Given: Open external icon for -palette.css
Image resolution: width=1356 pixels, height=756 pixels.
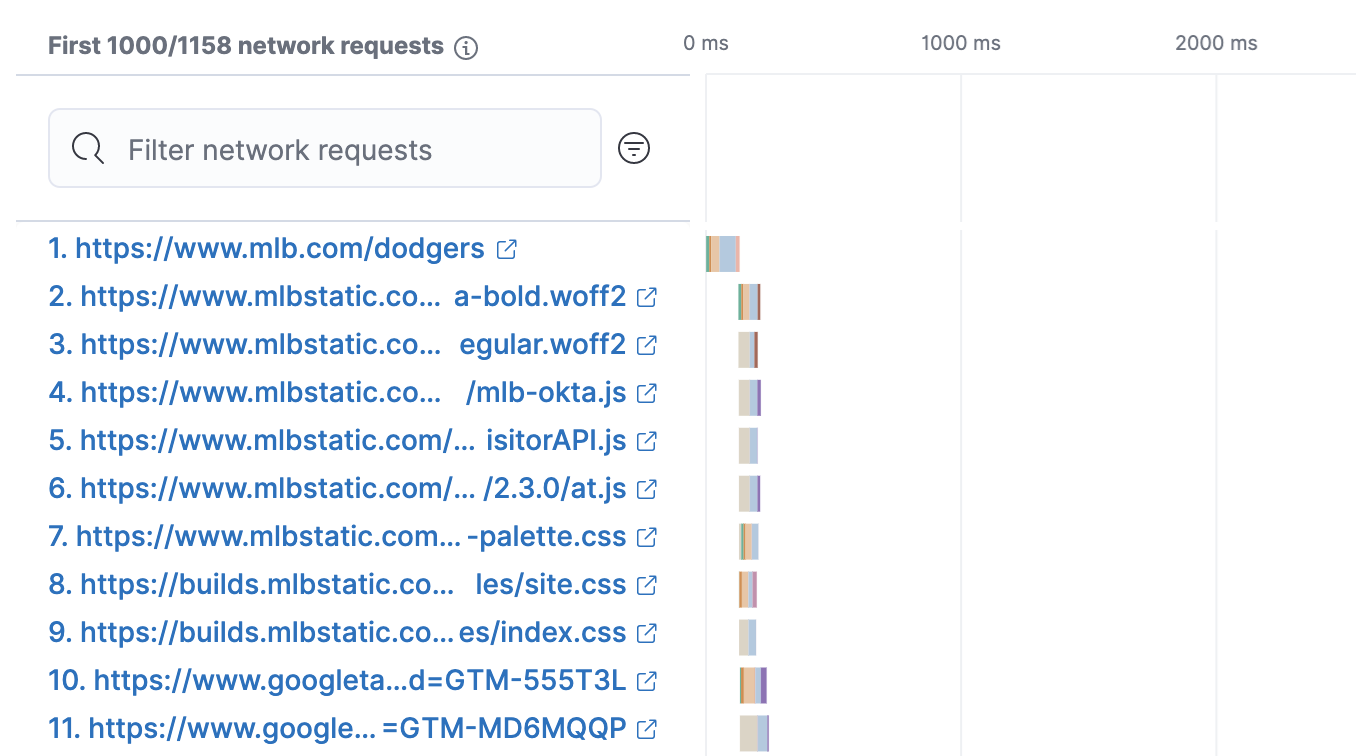Looking at the screenshot, I should coord(647,537).
